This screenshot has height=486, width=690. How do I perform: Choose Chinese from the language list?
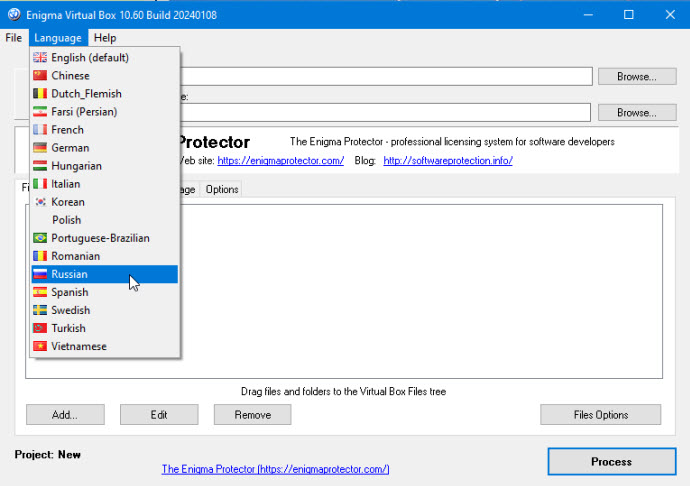pyautogui.click(x=105, y=76)
